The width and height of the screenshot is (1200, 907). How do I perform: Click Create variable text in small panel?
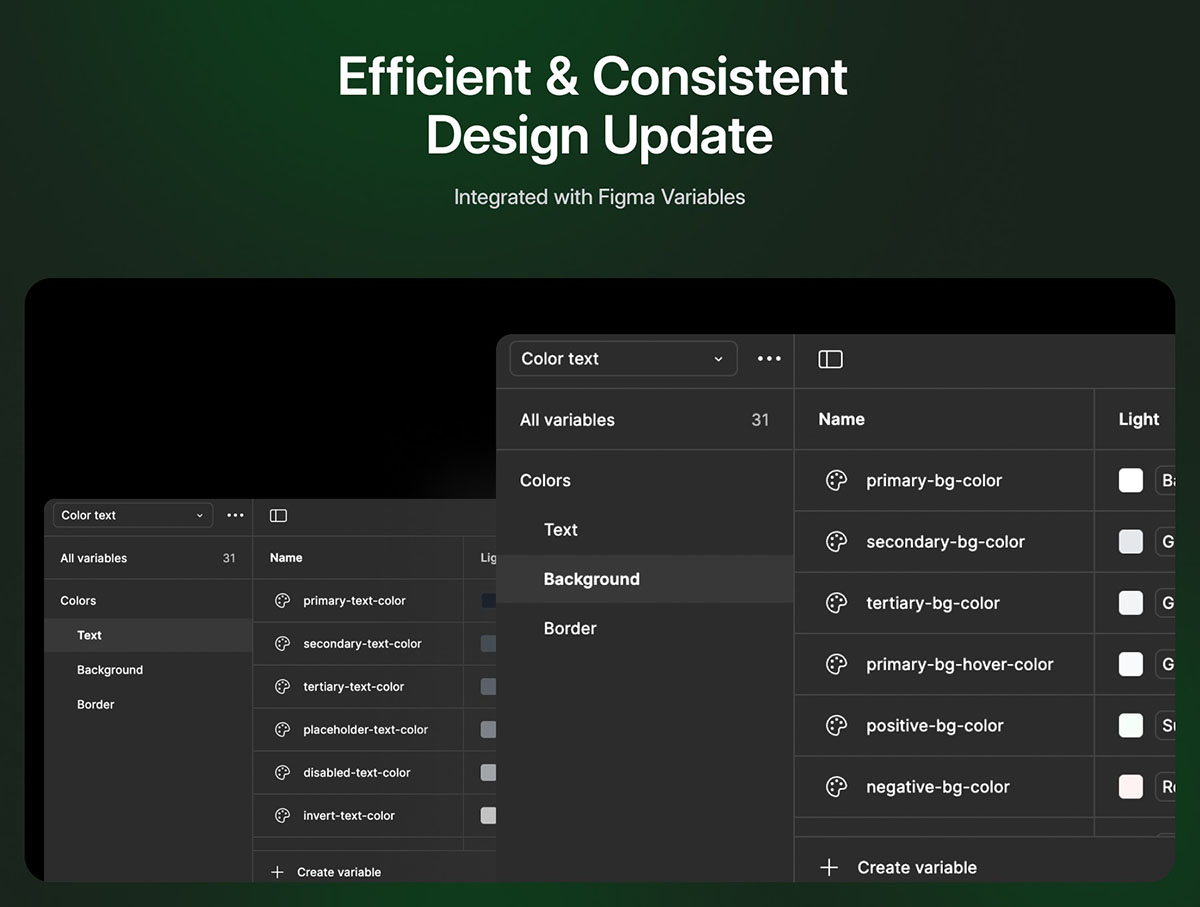click(339, 872)
